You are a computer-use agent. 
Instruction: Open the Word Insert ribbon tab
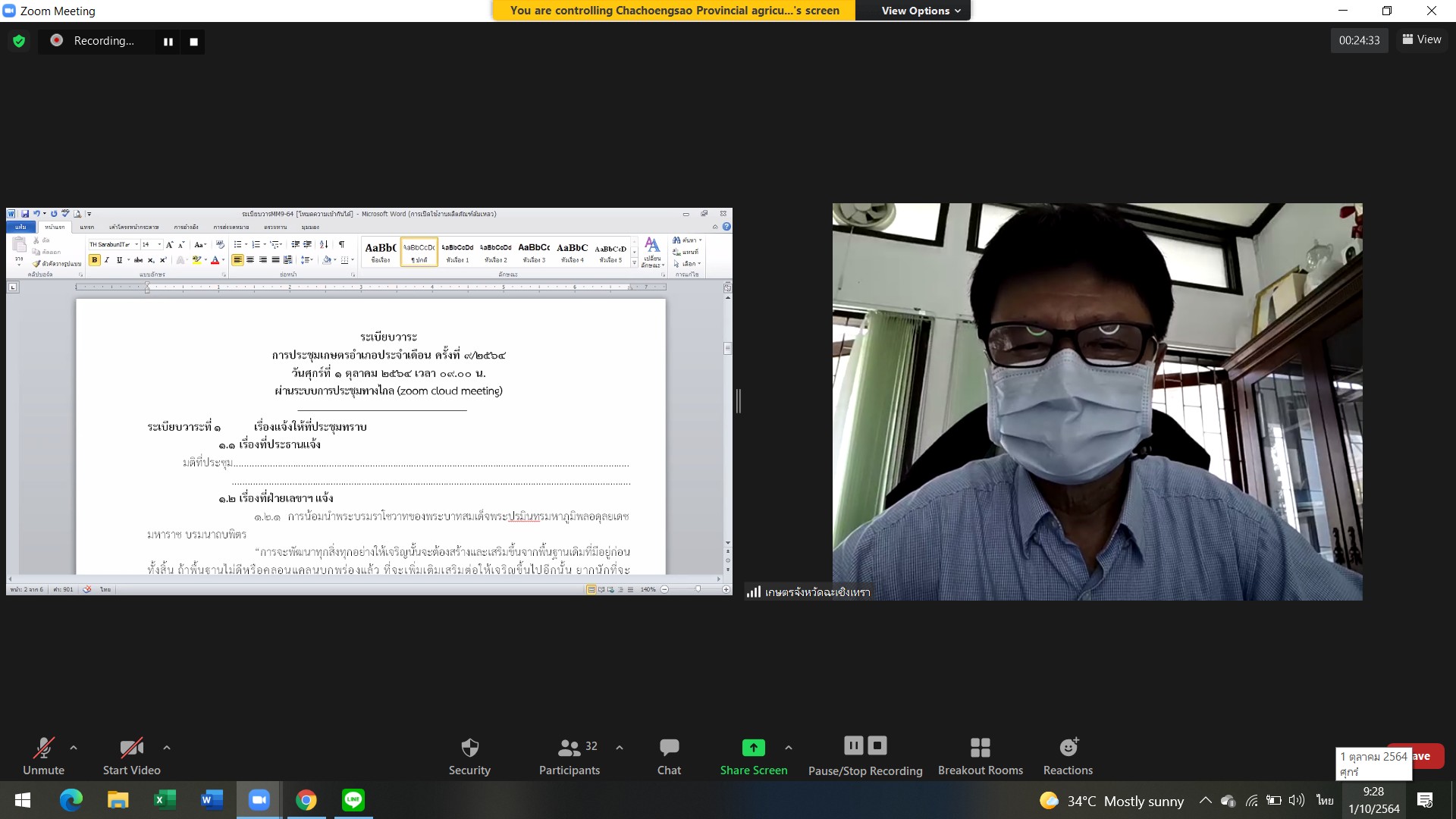(x=87, y=227)
